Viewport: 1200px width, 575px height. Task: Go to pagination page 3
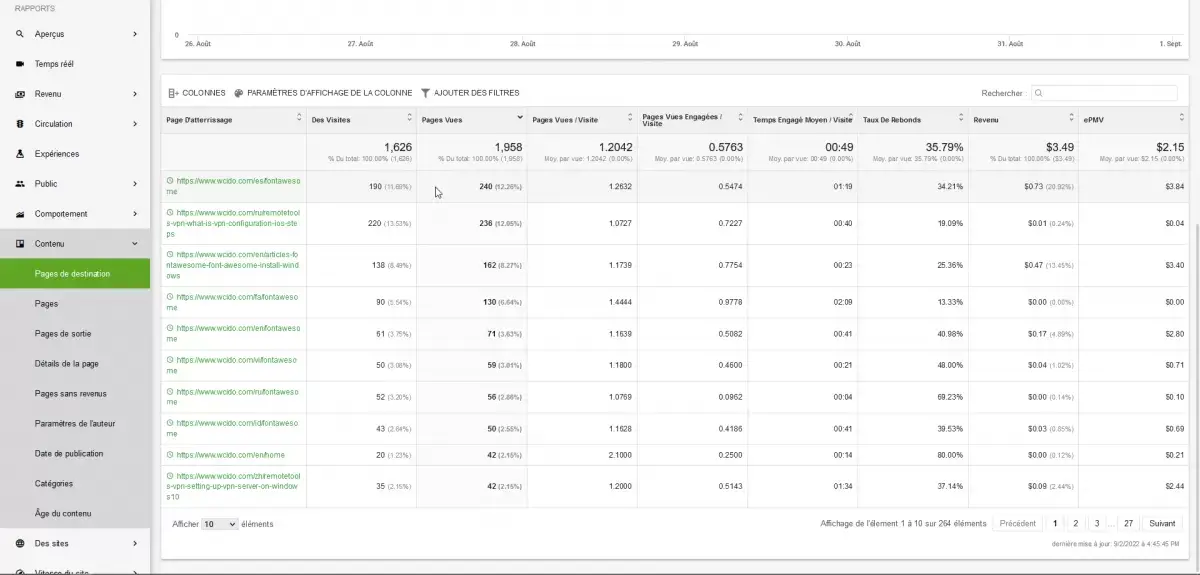tap(1096, 523)
